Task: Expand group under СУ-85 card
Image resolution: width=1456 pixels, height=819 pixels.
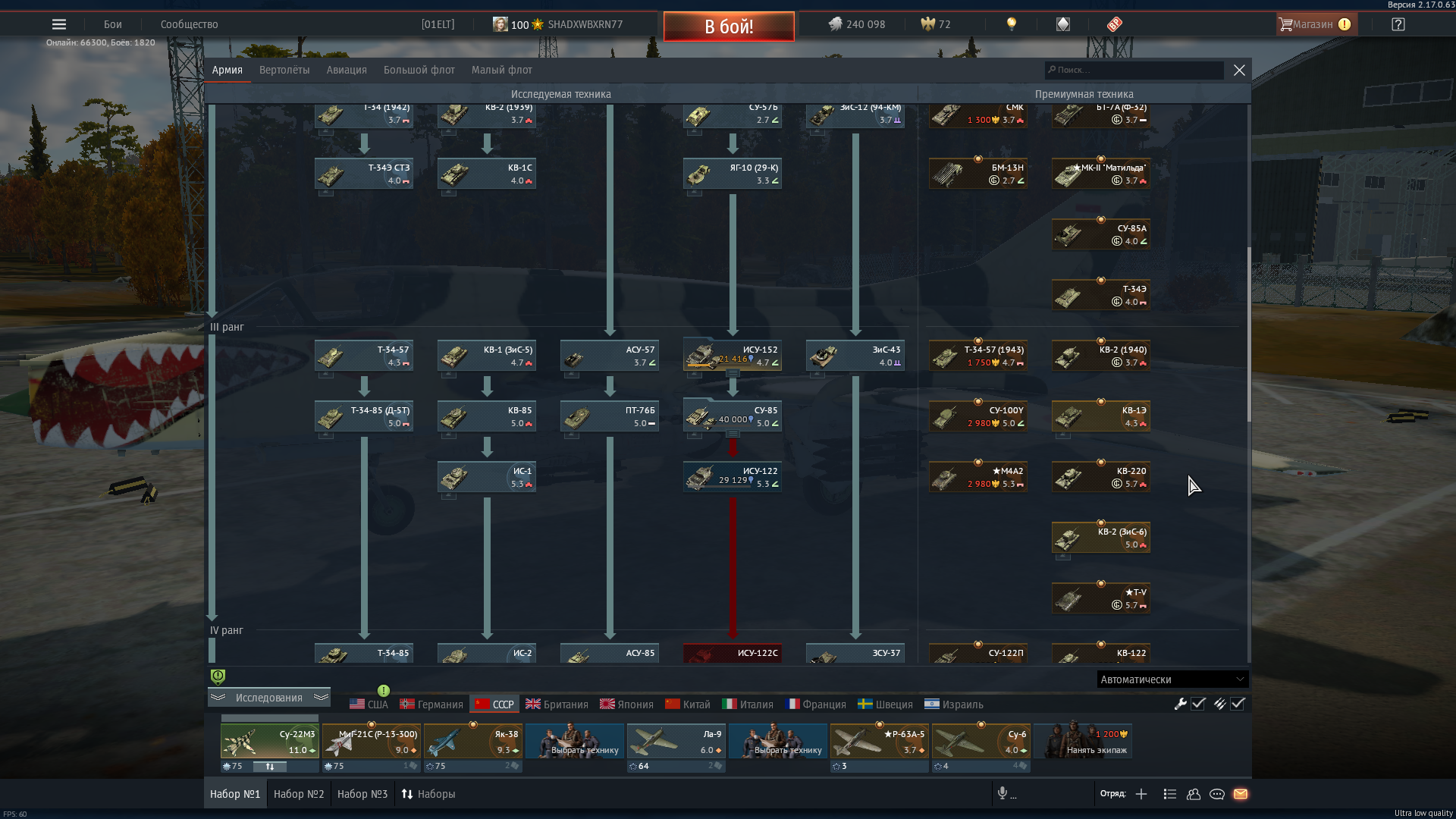Action: [733, 435]
